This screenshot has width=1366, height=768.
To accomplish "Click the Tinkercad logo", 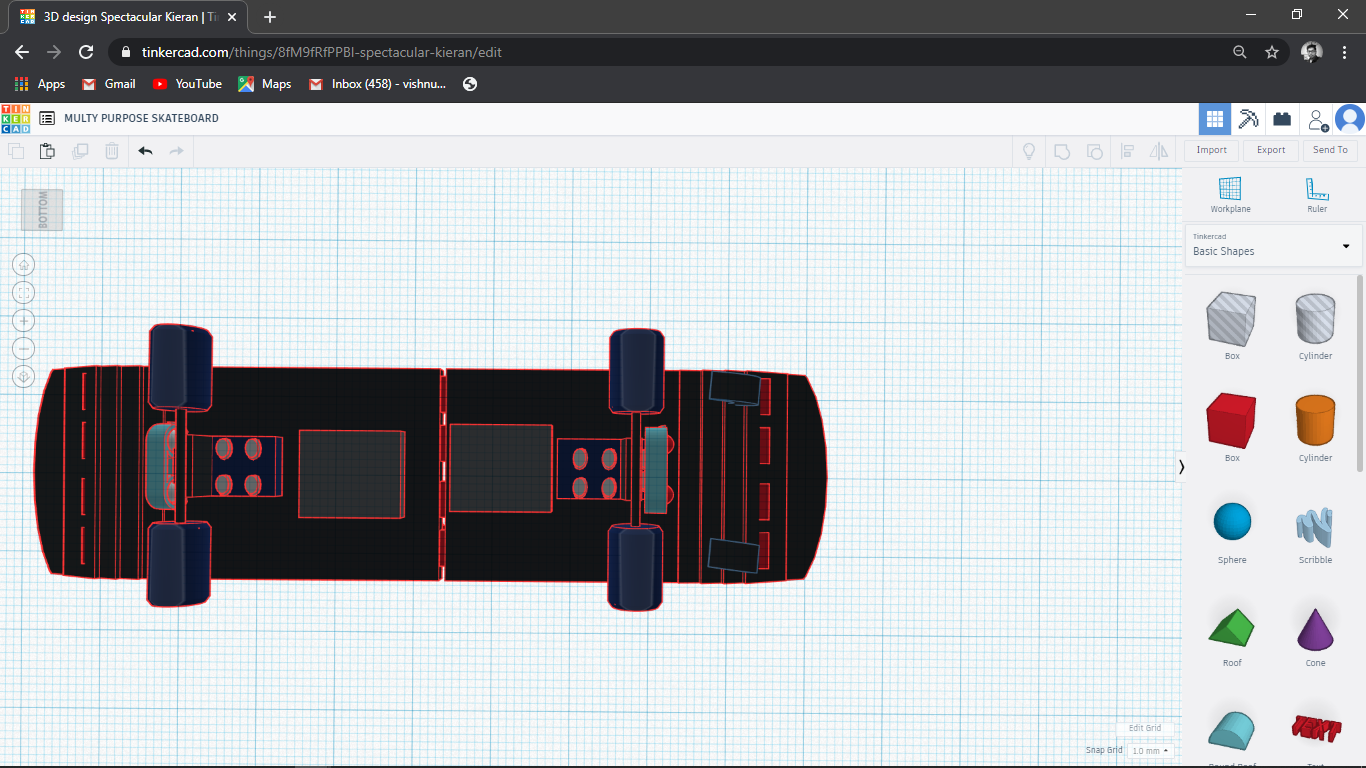I will pyautogui.click(x=15, y=118).
